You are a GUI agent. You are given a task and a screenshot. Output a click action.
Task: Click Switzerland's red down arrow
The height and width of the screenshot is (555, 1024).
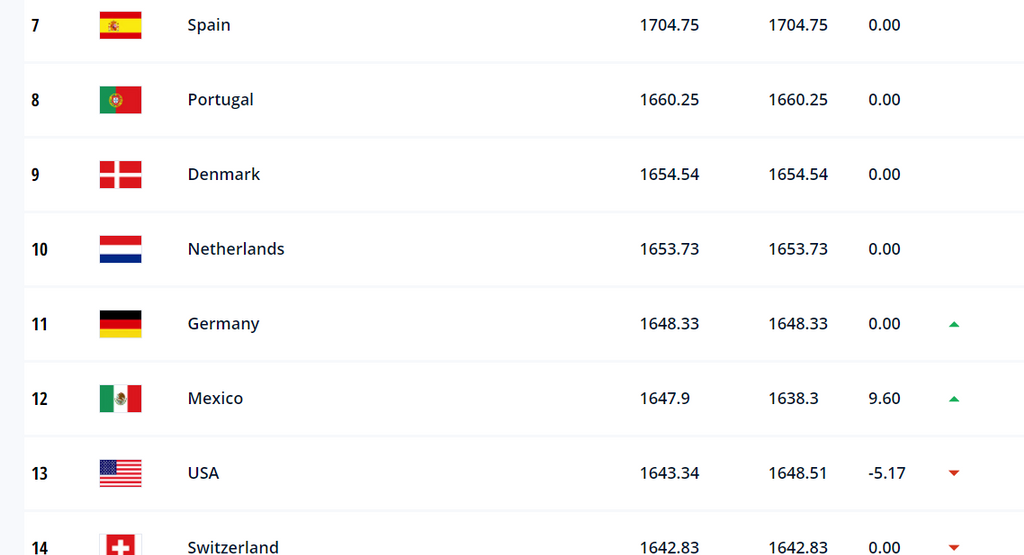pyautogui.click(x=954, y=547)
